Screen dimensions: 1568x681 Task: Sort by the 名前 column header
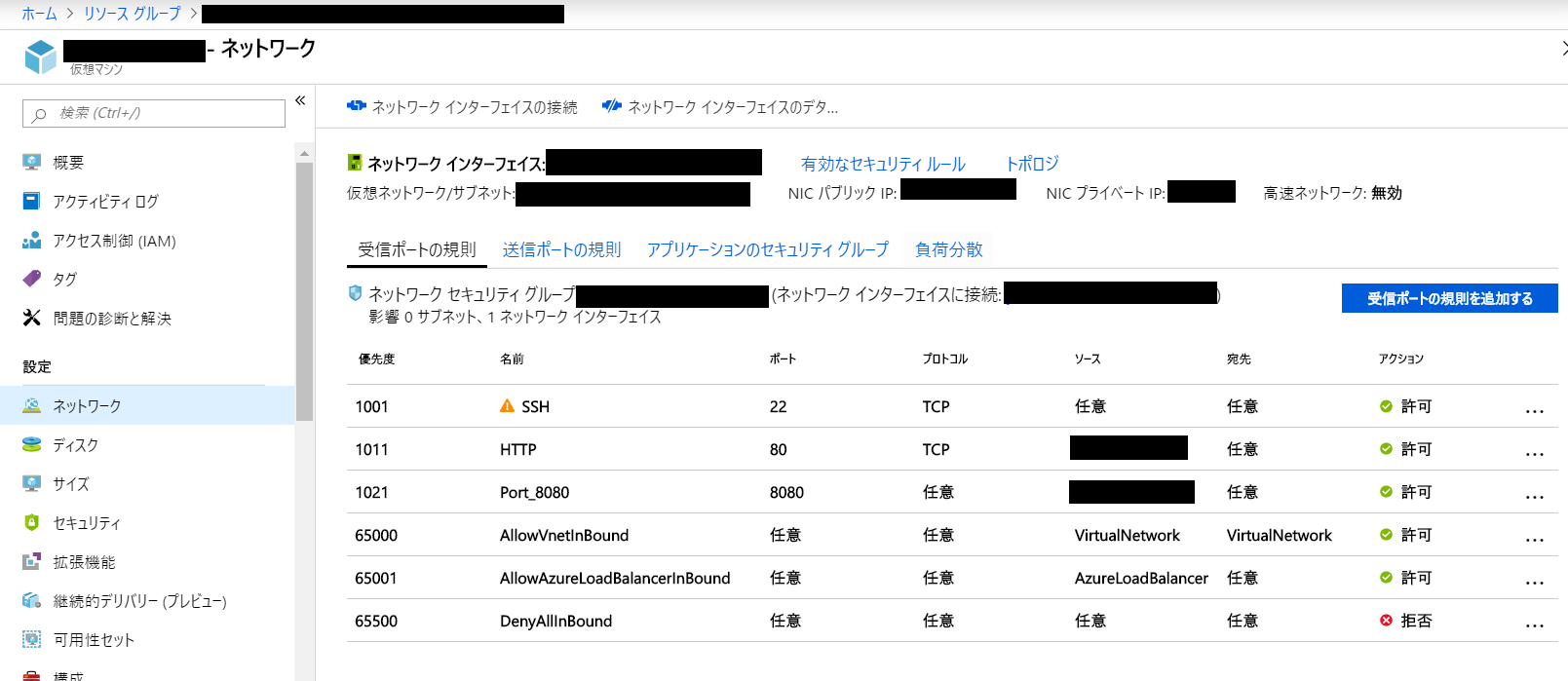coord(512,359)
